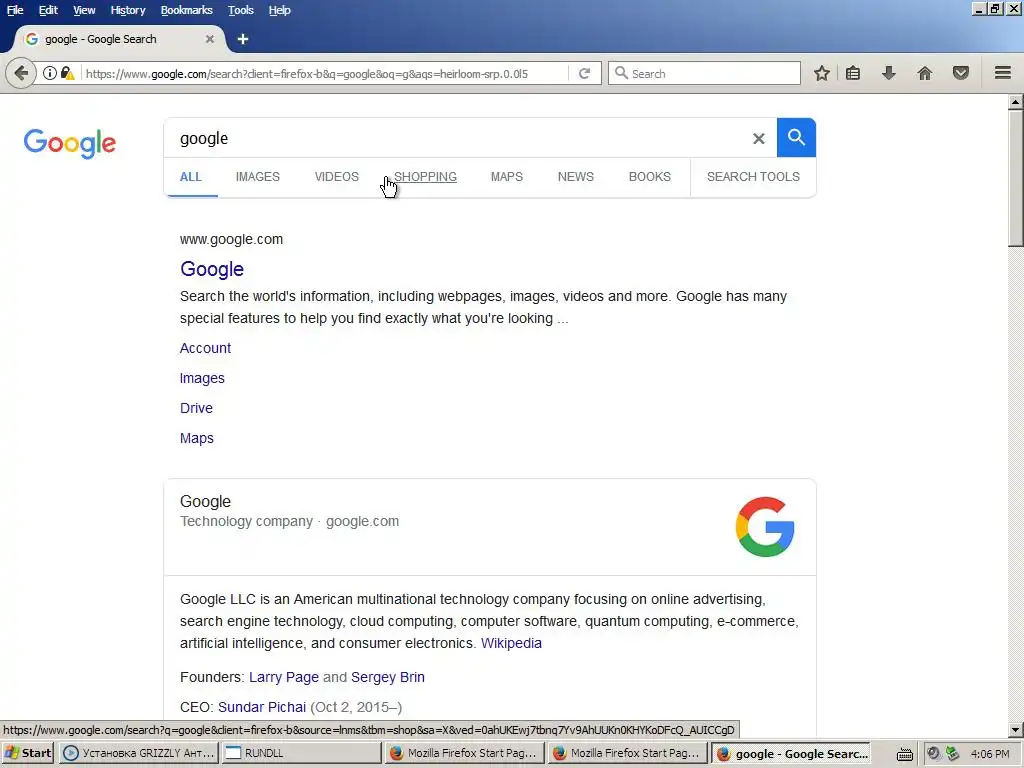Open the Larry Page link

[x=284, y=677]
